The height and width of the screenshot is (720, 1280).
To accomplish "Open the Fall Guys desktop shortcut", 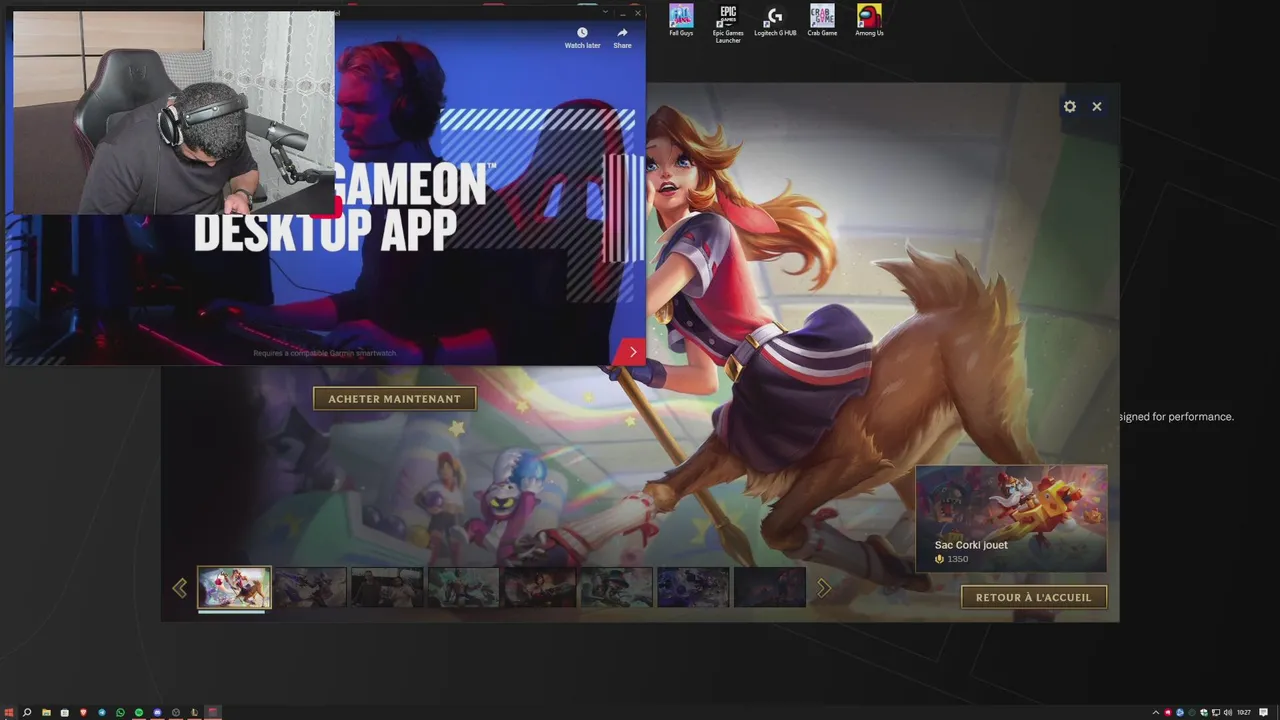I will (x=681, y=21).
